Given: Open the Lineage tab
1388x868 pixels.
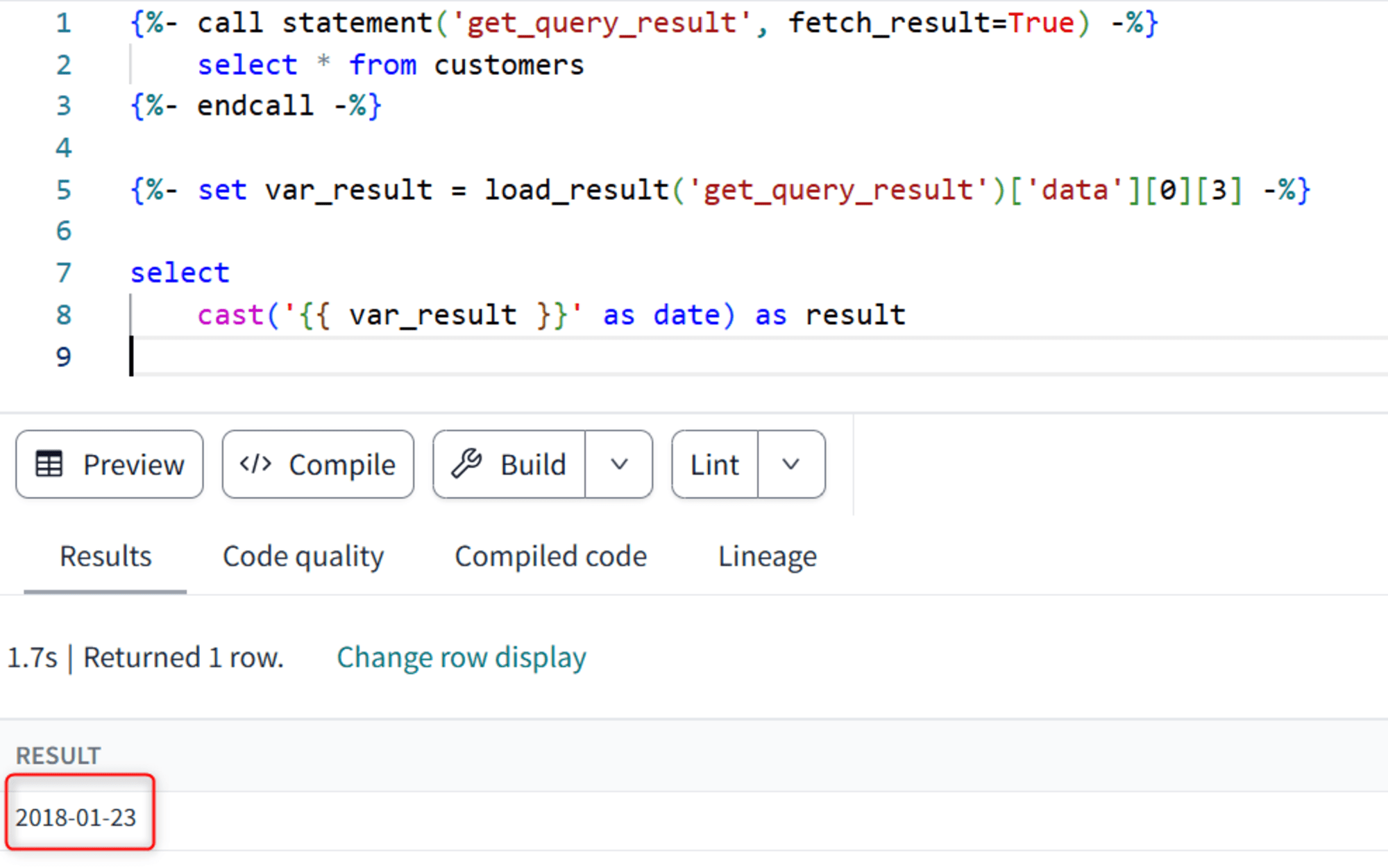Looking at the screenshot, I should click(x=766, y=556).
